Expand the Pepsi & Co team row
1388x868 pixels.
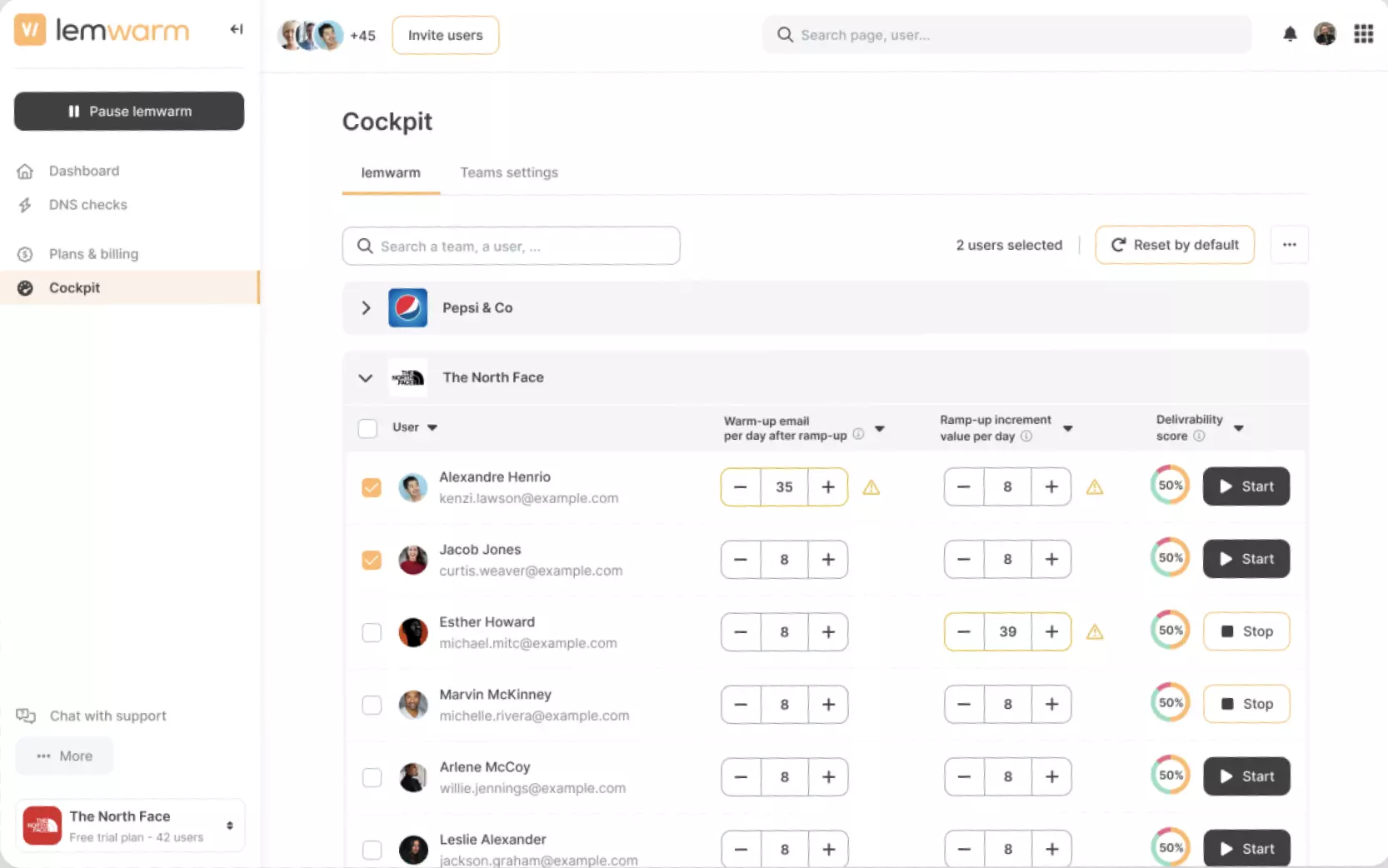366,307
